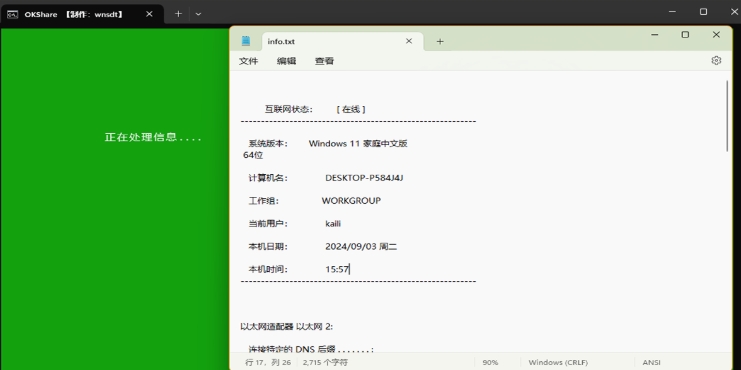Click 正在处理信息 text in terminal
The height and width of the screenshot is (370, 741).
point(153,138)
